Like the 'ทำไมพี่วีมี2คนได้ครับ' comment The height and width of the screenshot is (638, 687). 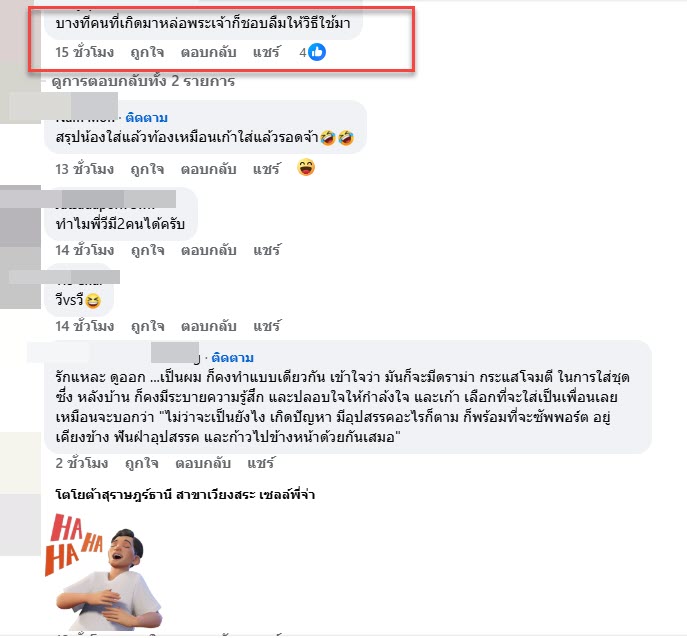148,250
